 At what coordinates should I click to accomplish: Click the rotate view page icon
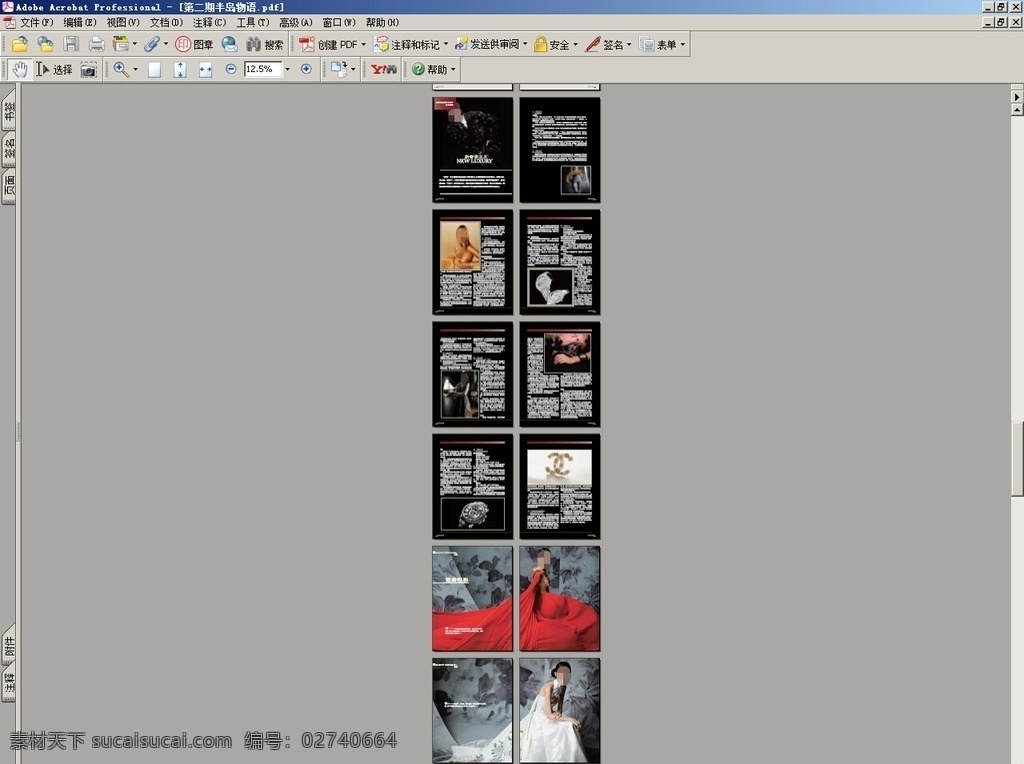[339, 69]
